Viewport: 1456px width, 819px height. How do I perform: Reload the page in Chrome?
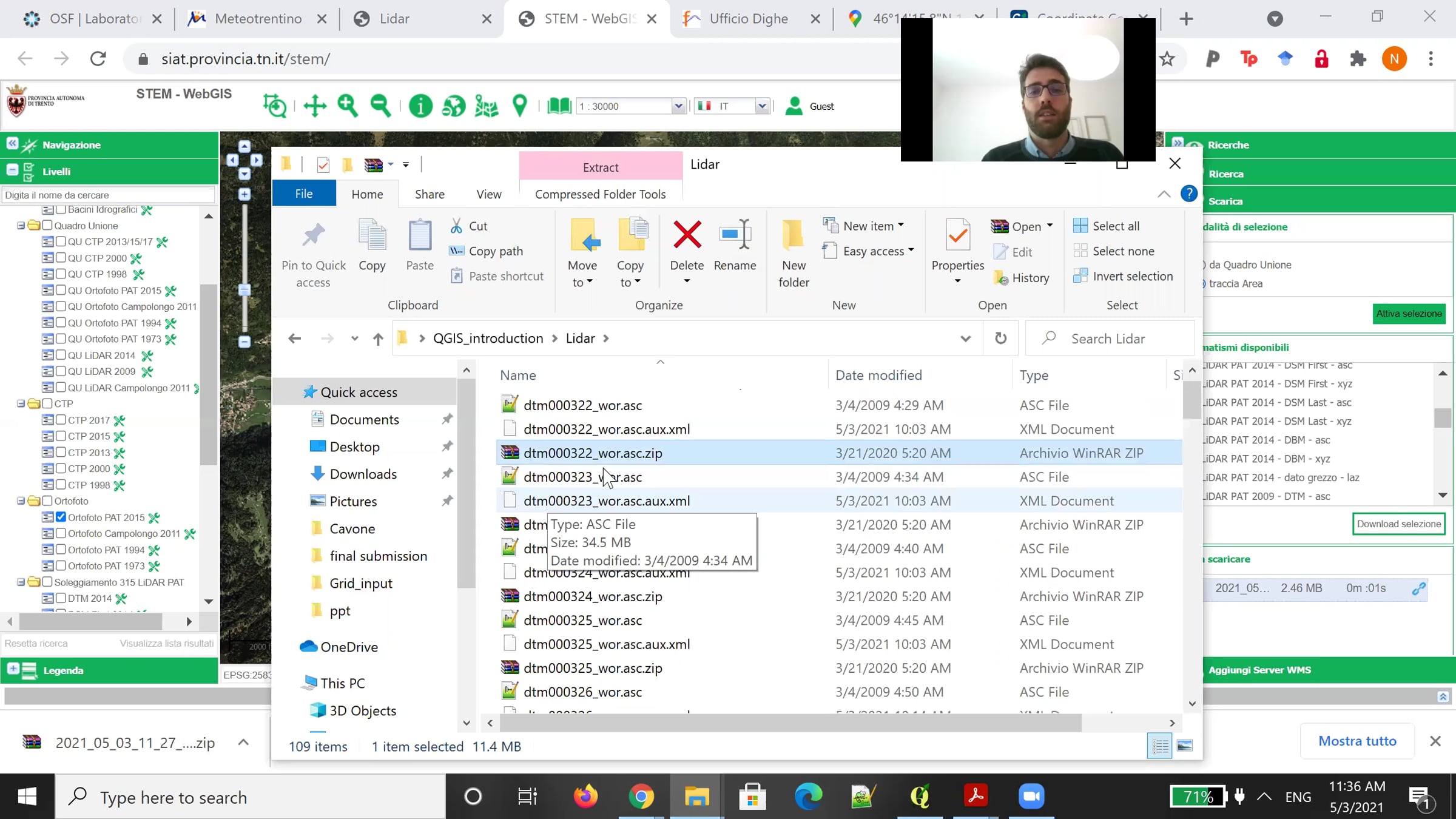point(98,59)
